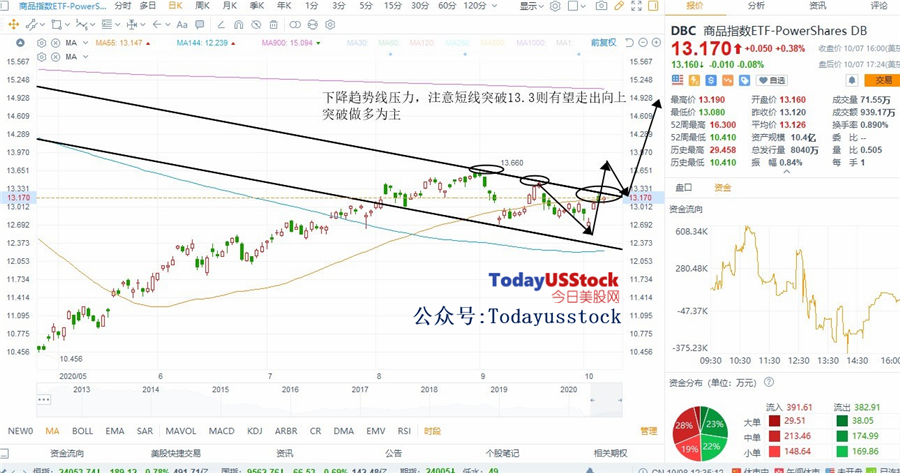This screenshot has height=473, width=900.
Task: Toggle the orange pencil drawing mode
Action: 618,6
